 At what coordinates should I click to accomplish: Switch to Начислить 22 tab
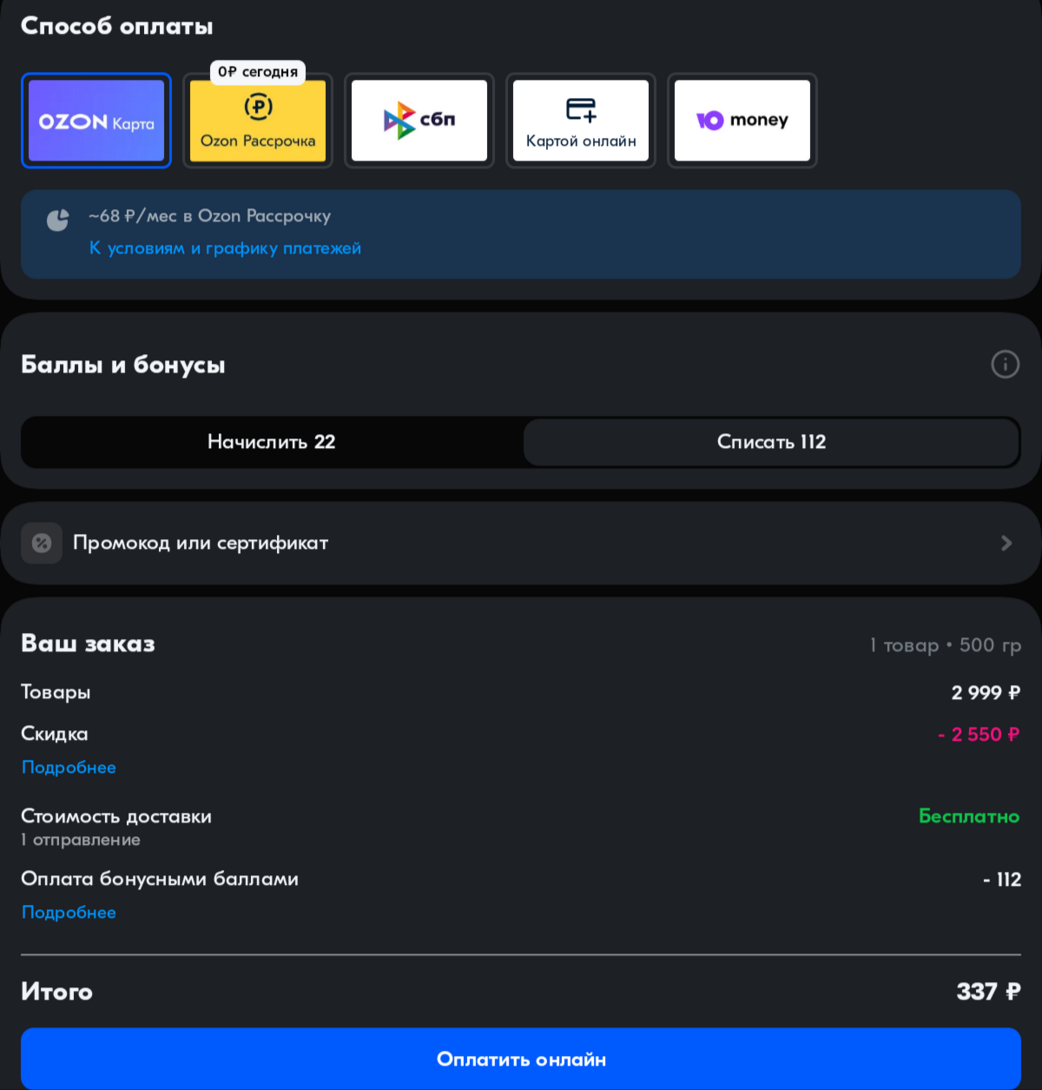[x=271, y=442]
